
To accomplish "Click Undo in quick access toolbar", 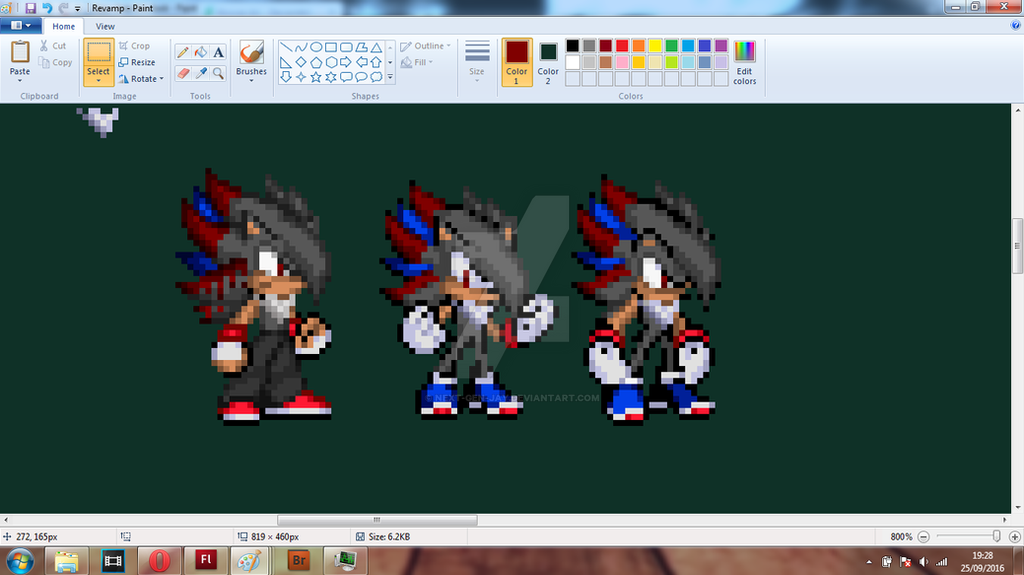I will pyautogui.click(x=47, y=8).
